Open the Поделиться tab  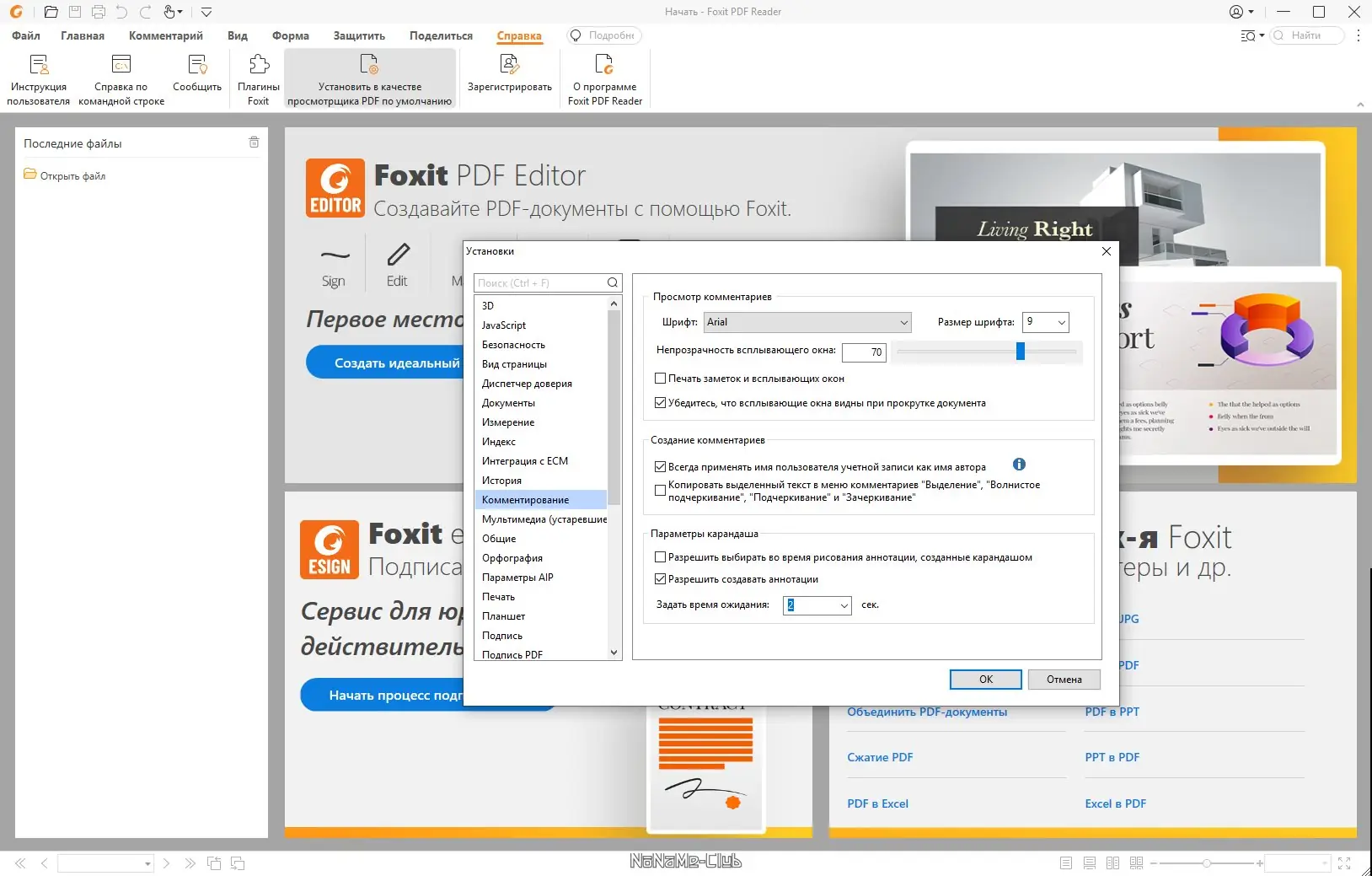click(x=441, y=35)
